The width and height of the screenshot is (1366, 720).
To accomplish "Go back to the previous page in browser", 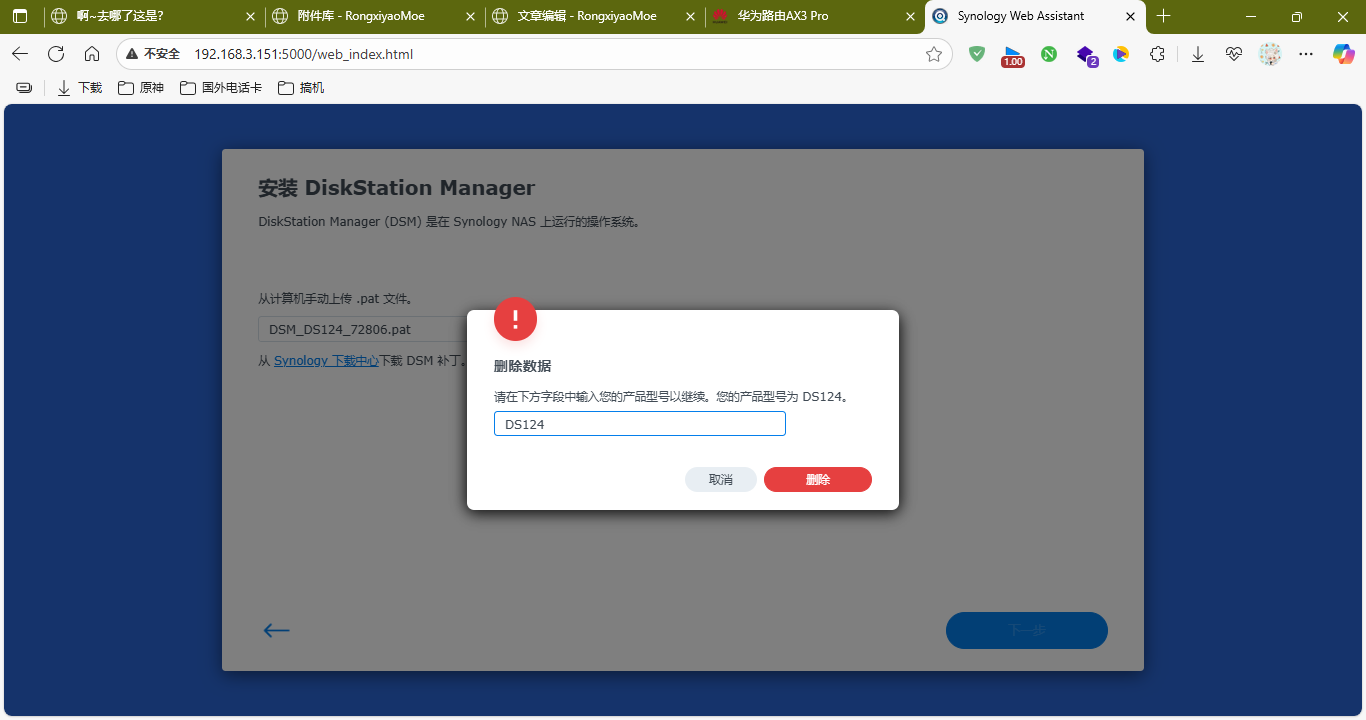I will click(x=20, y=54).
